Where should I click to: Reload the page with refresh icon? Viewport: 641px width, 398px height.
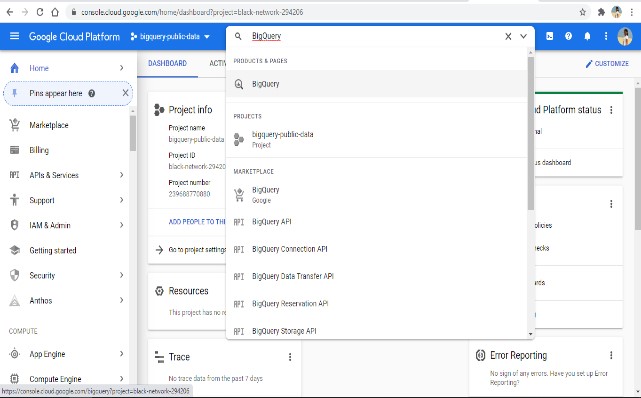(40, 12)
